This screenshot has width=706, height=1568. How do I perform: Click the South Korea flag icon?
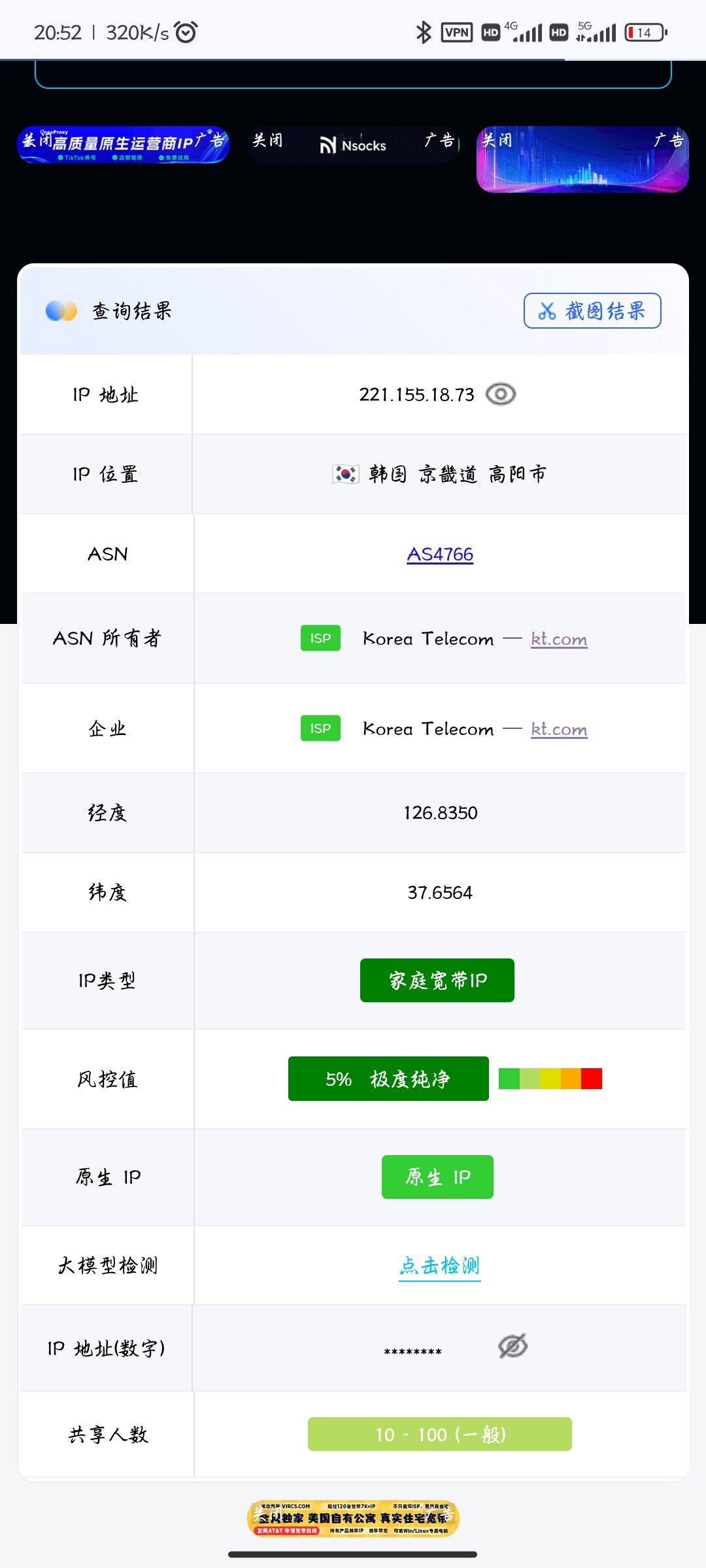tap(345, 474)
